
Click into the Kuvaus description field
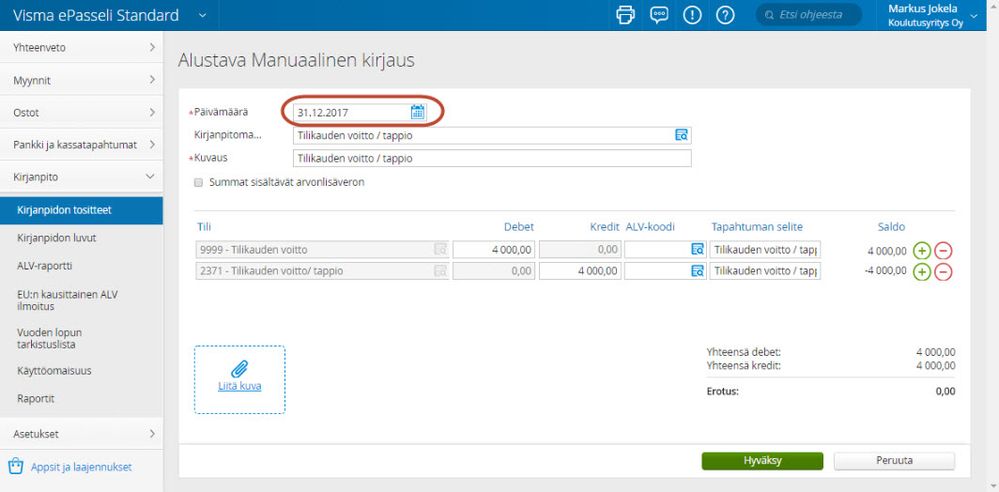492,158
